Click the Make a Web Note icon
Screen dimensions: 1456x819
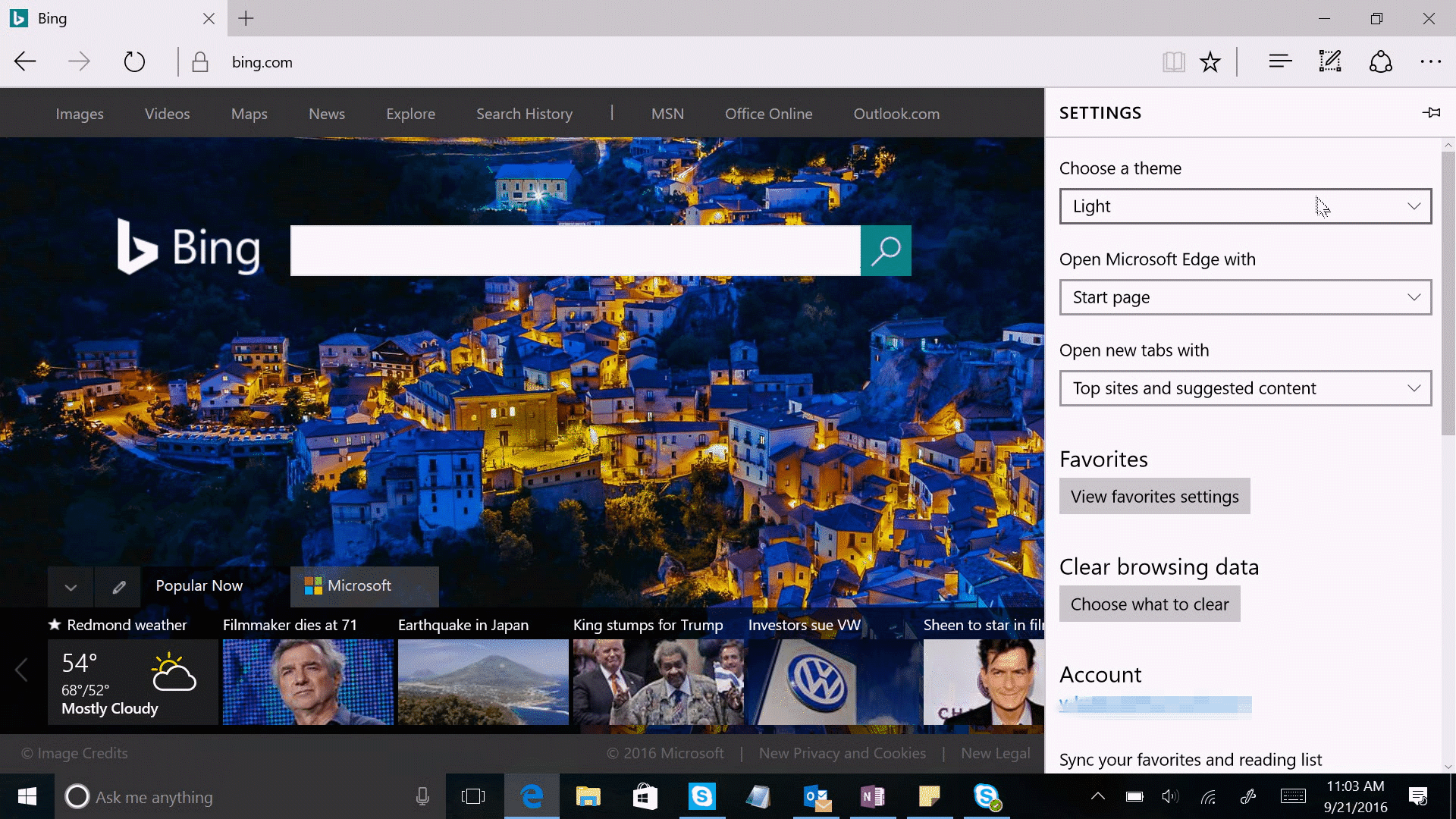tap(1330, 62)
